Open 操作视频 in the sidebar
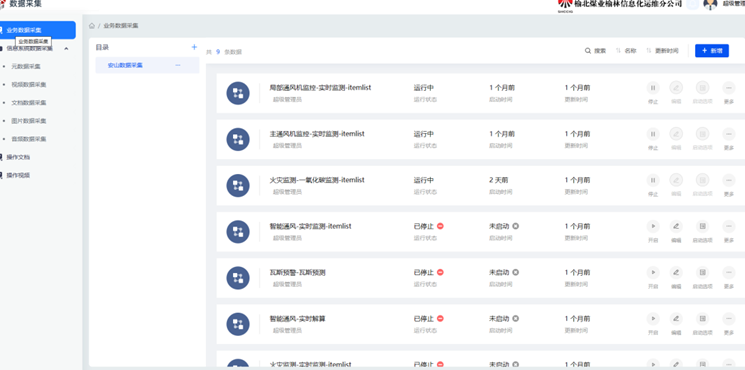Viewport: 745px width, 370px height. click(18, 175)
